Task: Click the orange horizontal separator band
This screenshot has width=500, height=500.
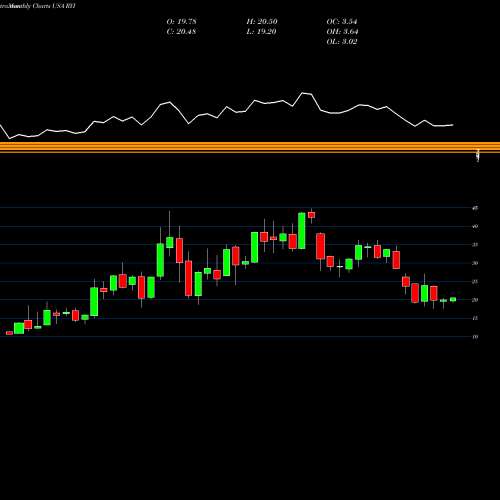Action: [x=250, y=147]
